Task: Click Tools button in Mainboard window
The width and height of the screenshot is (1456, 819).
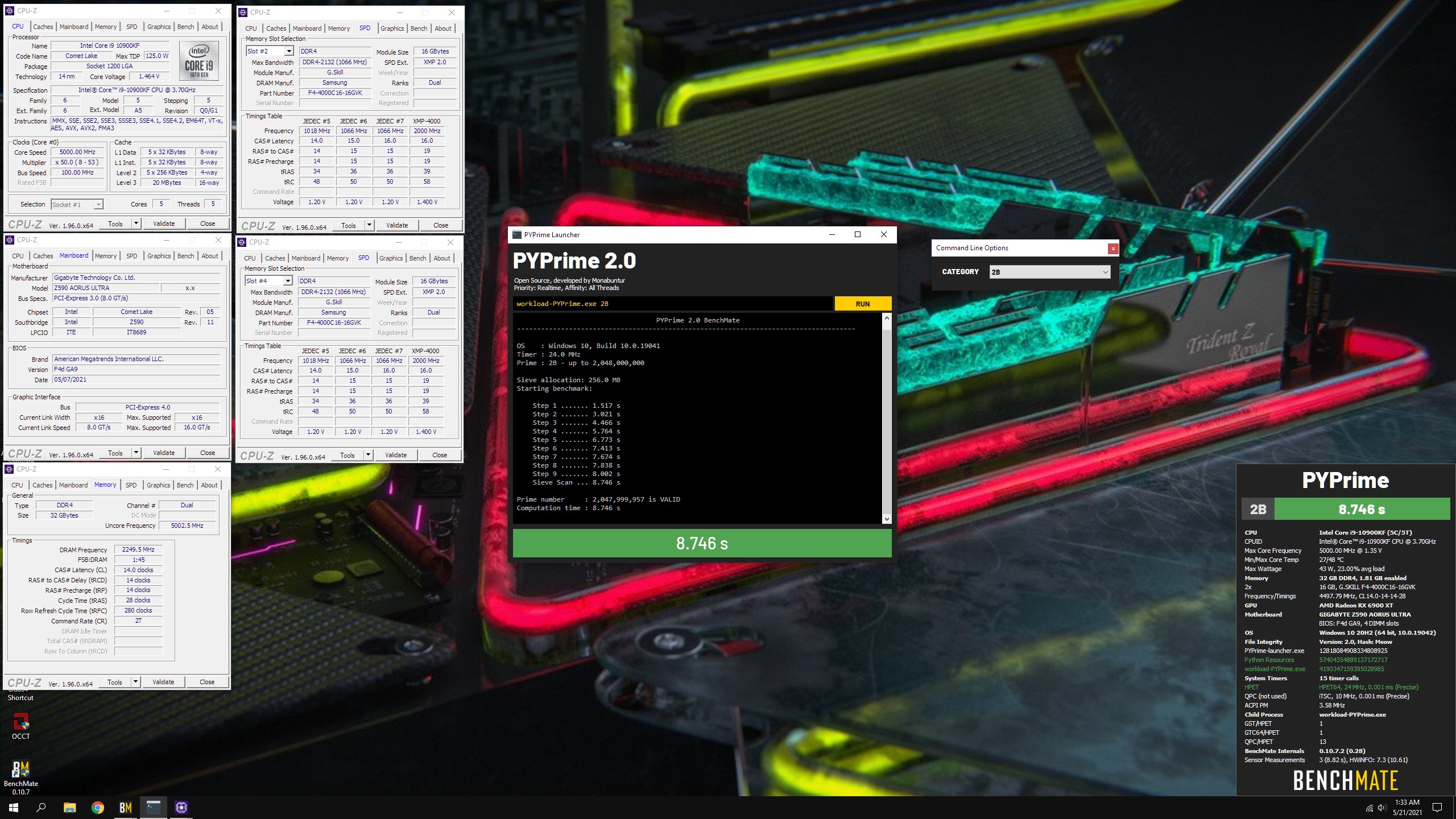Action: tap(115, 453)
